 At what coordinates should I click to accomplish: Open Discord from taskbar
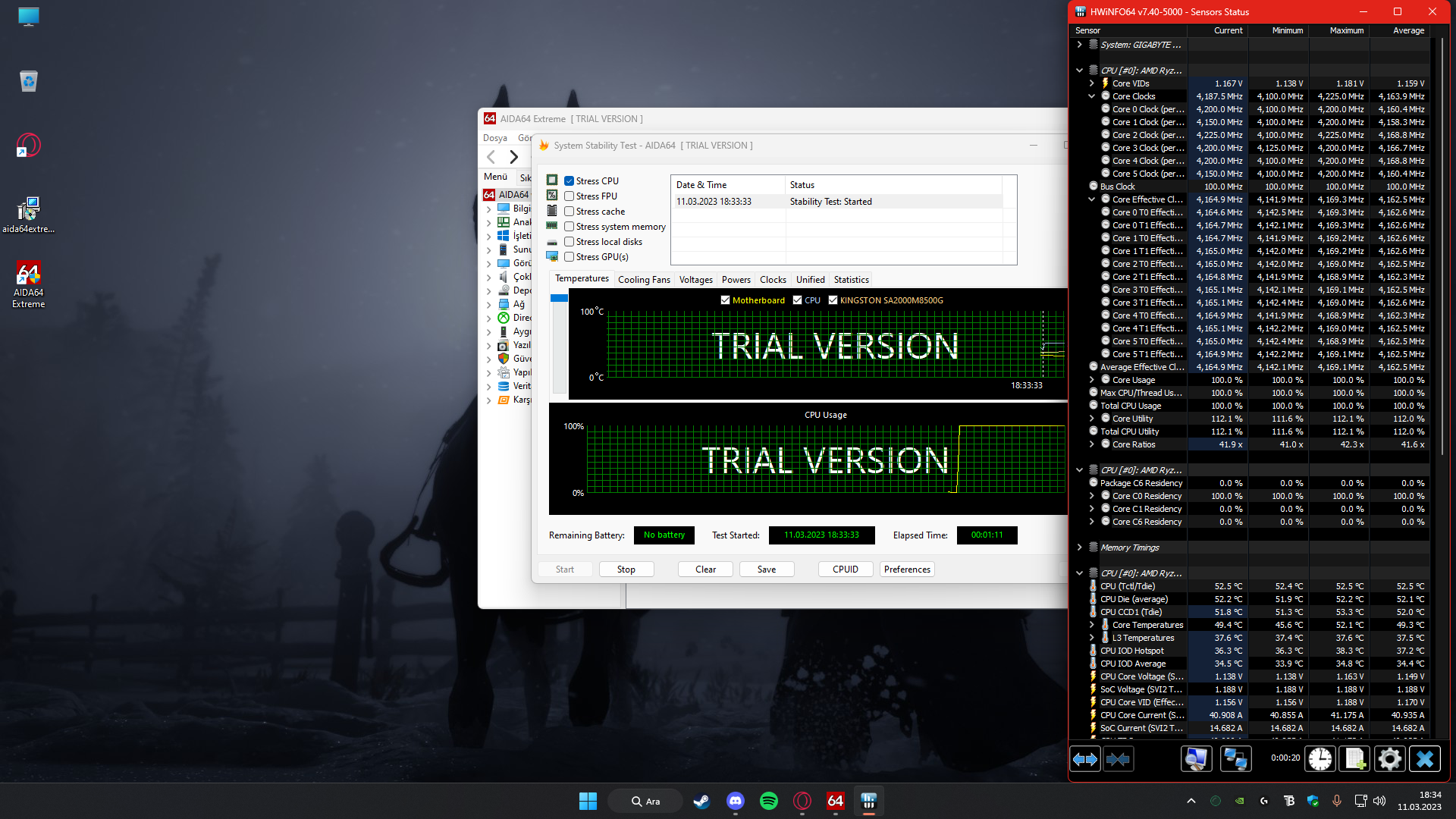click(735, 801)
